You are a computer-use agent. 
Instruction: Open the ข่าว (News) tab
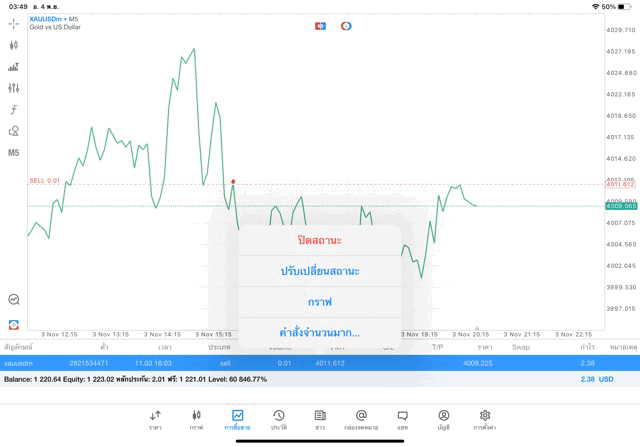pyautogui.click(x=320, y=420)
